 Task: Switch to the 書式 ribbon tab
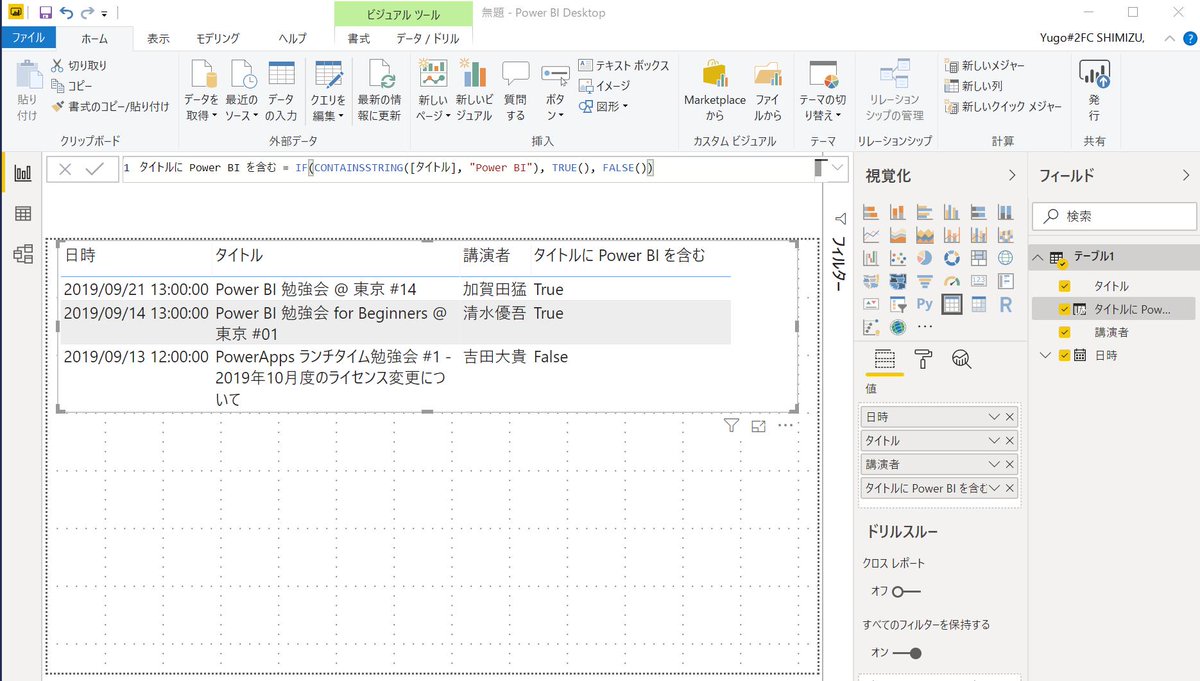359,38
